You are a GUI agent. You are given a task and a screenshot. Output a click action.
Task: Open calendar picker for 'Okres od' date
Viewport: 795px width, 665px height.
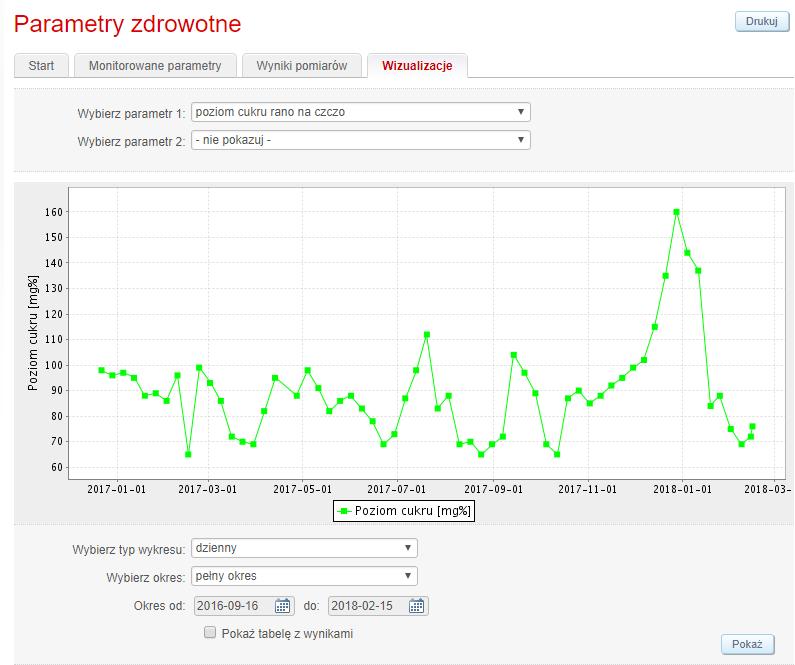(x=282, y=606)
